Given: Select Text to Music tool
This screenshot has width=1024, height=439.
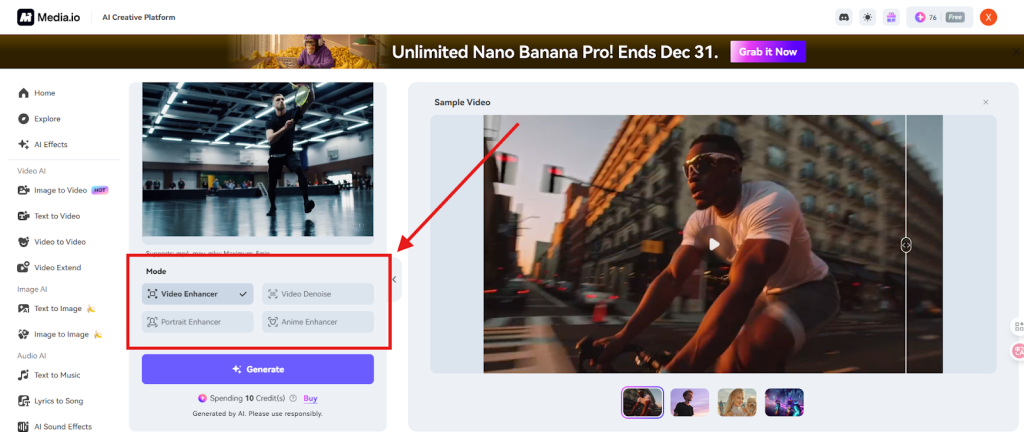Looking at the screenshot, I should click(56, 375).
